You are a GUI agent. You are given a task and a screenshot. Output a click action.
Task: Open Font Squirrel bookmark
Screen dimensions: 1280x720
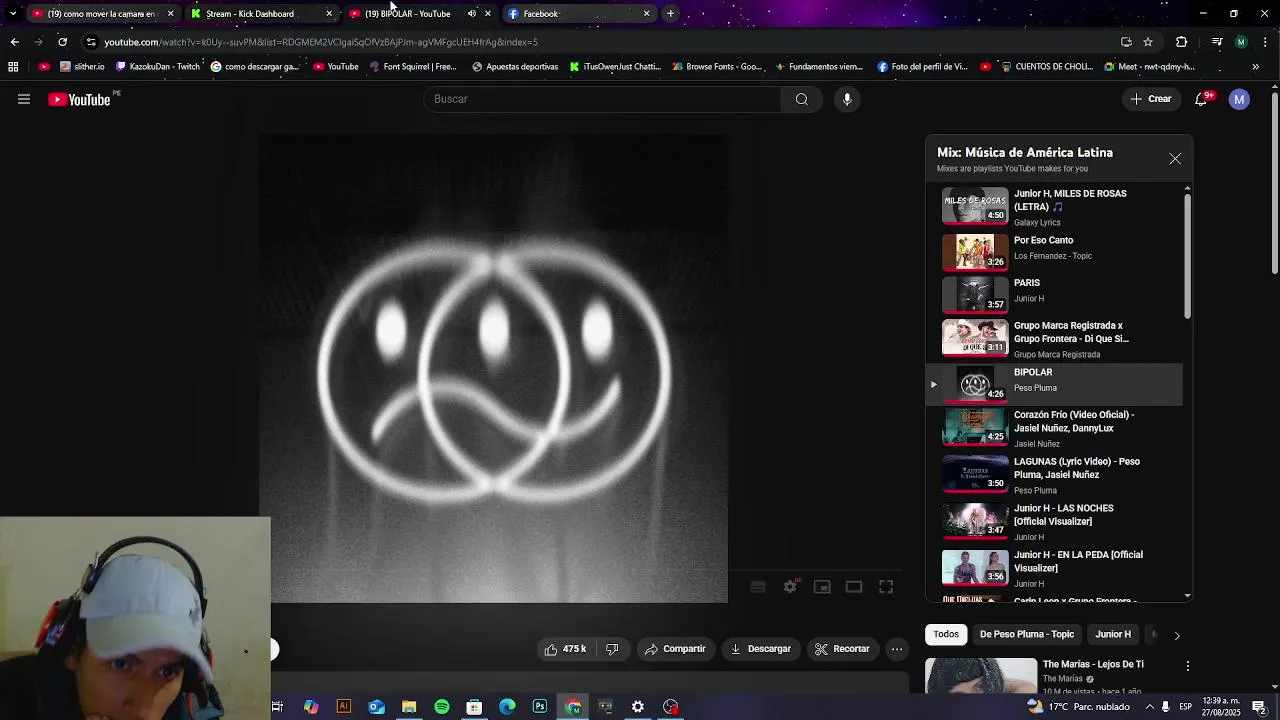click(413, 67)
